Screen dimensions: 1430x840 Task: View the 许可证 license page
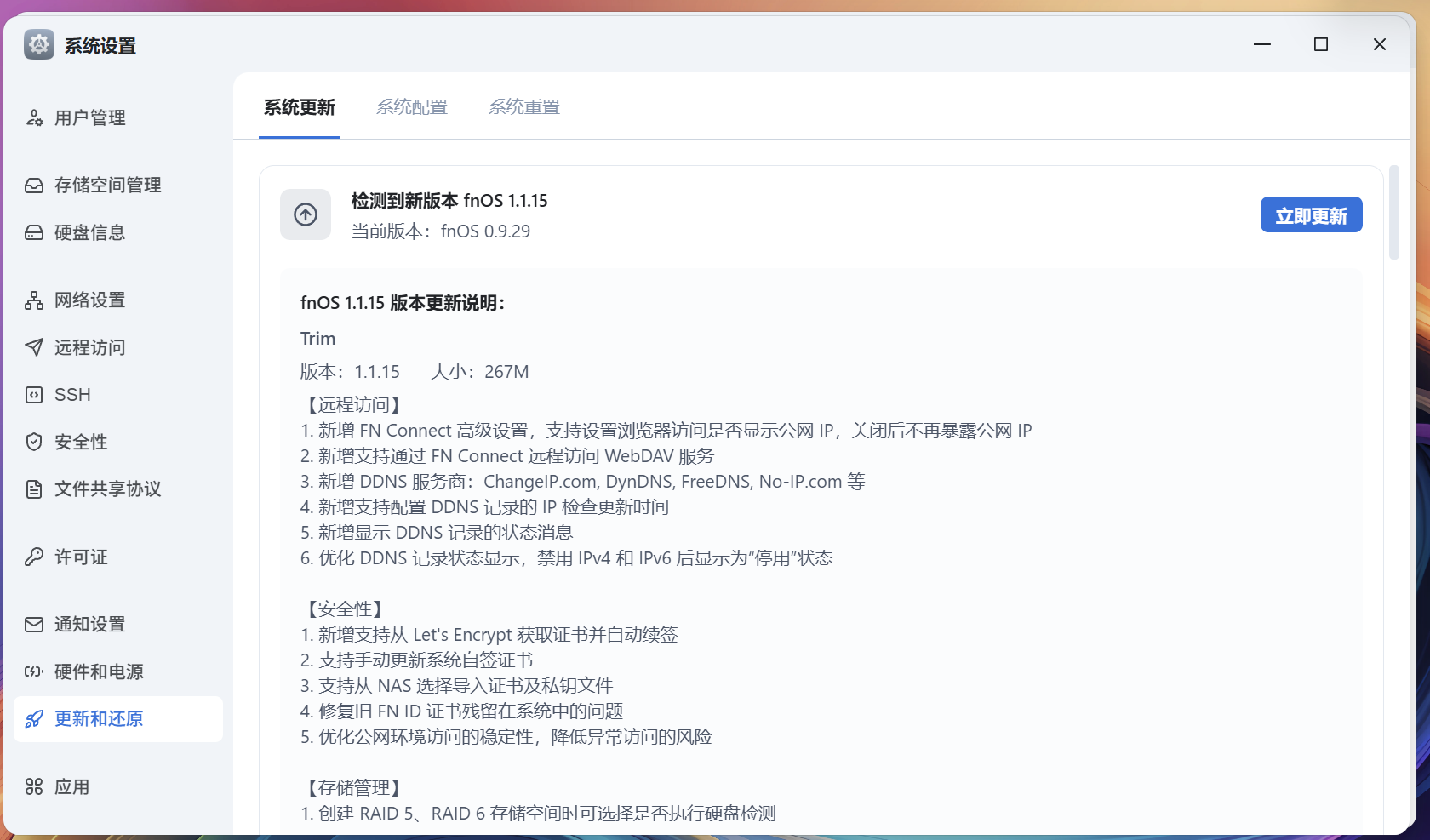(80, 557)
